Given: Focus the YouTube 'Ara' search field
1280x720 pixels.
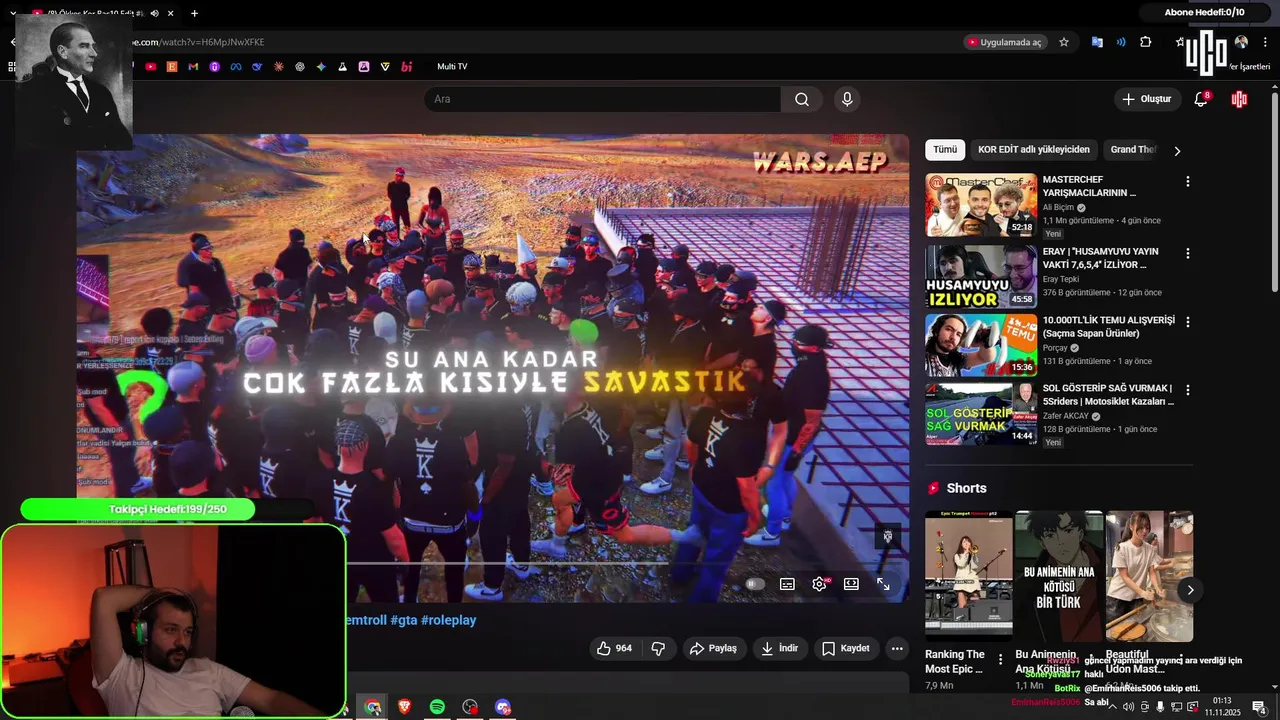Looking at the screenshot, I should [x=602, y=99].
